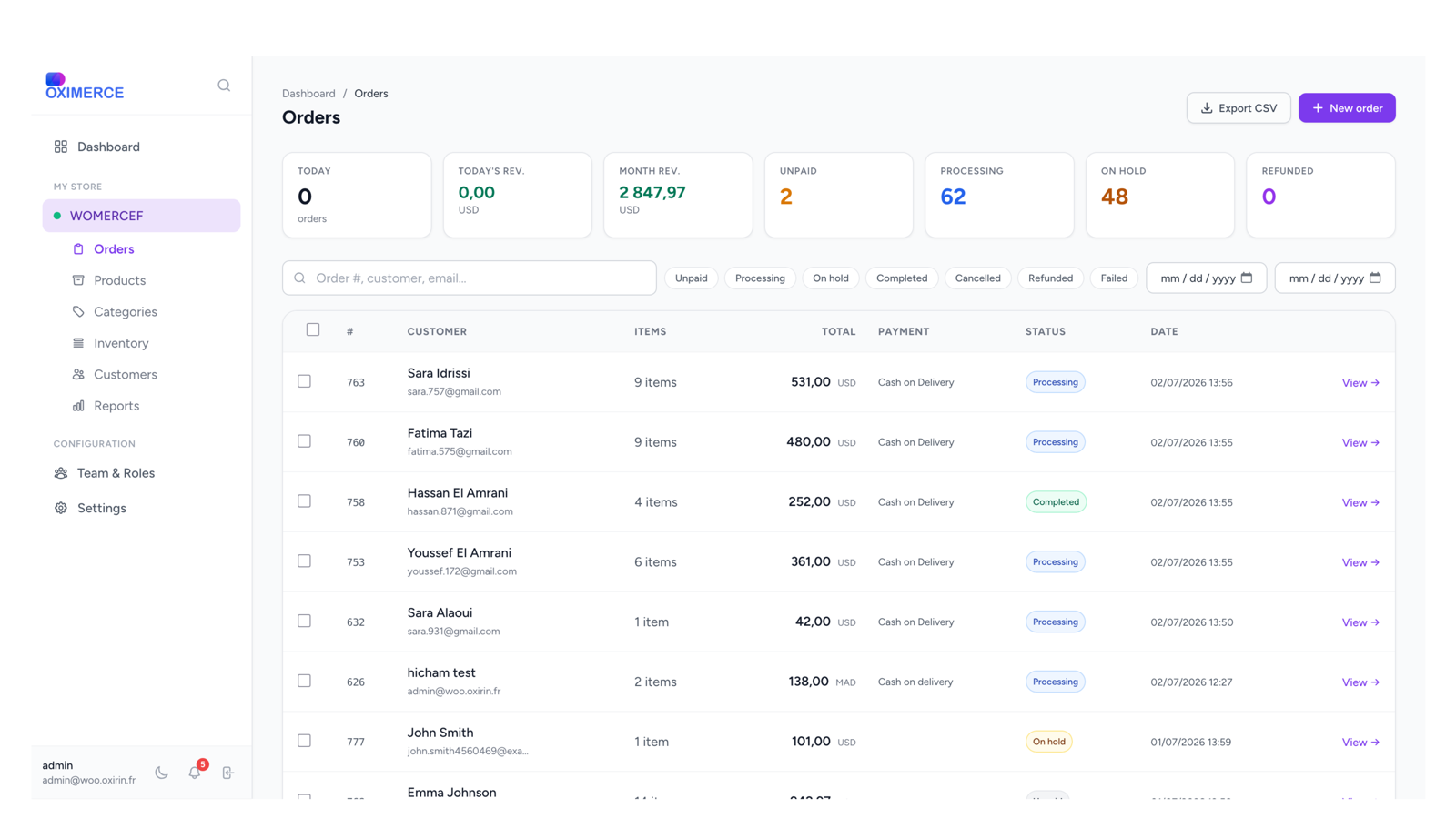Open notifications bell with badge
The height and width of the screenshot is (819, 1456).
[195, 772]
